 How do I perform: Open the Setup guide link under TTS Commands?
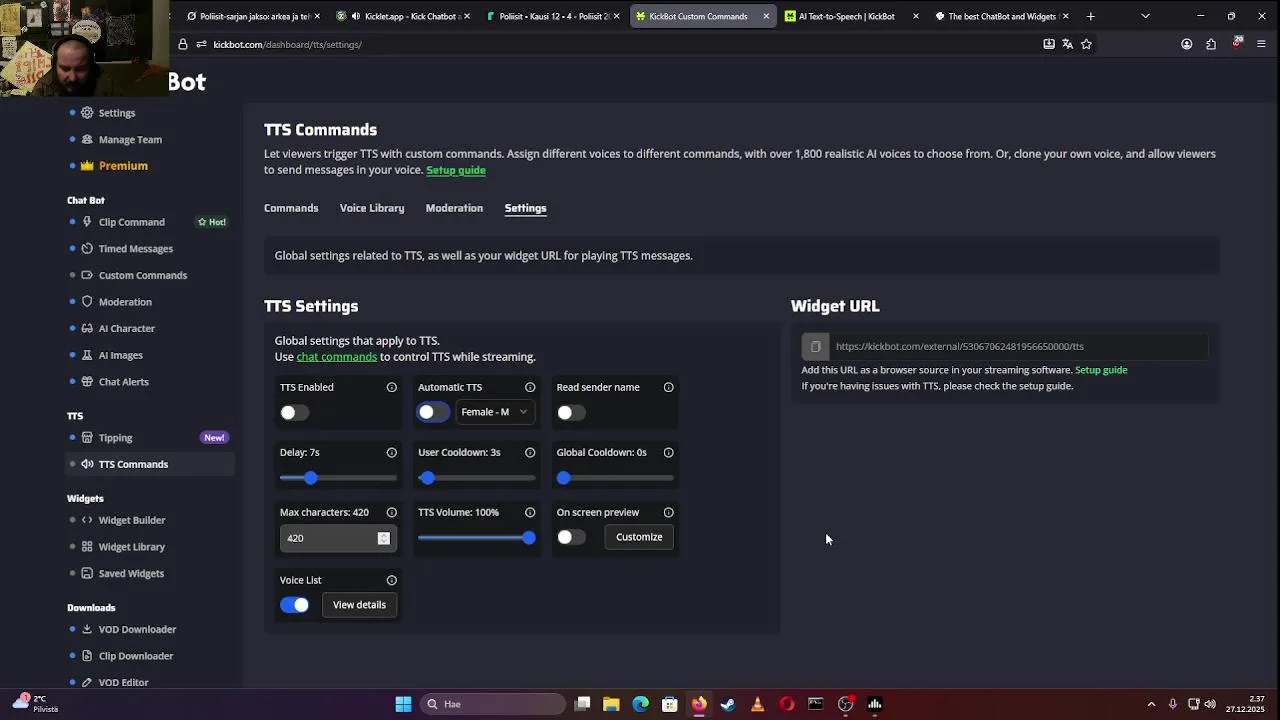pyautogui.click(x=456, y=170)
